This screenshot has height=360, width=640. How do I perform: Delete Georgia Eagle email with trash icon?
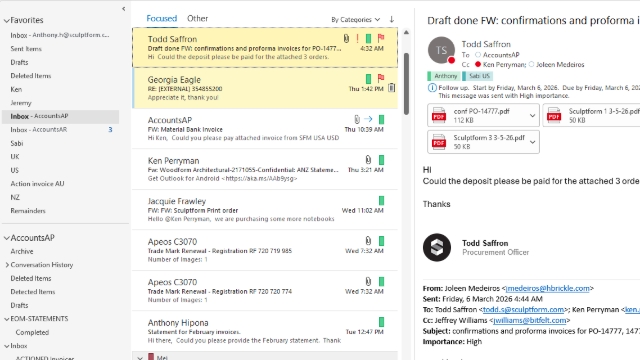point(391,88)
